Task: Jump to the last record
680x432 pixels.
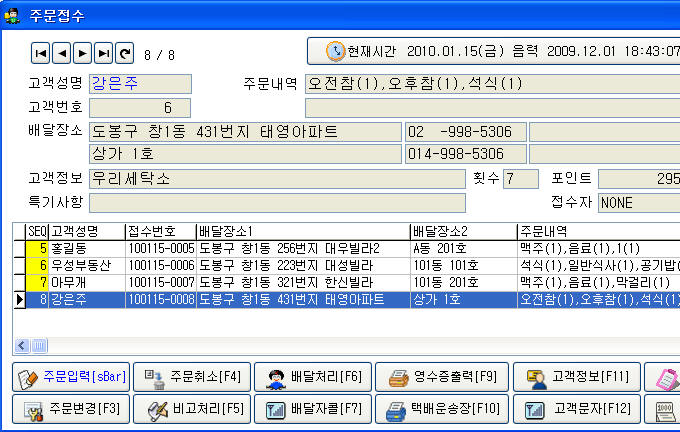Action: pos(103,53)
